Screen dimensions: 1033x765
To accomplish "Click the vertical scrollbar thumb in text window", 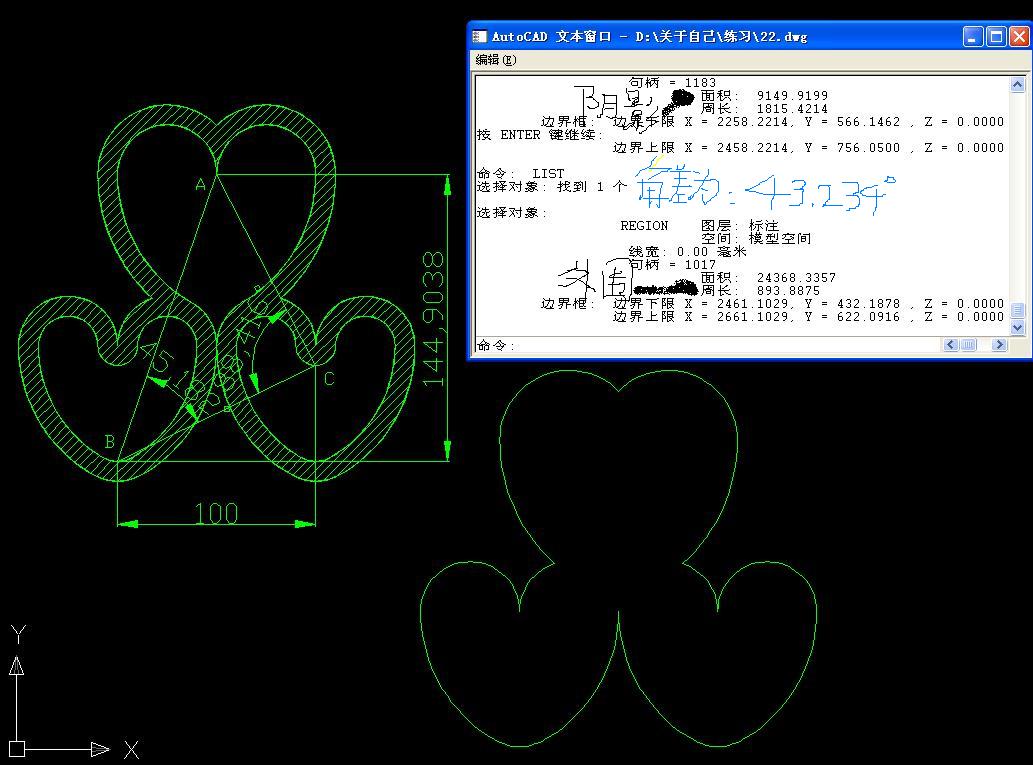I will tap(1017, 310).
